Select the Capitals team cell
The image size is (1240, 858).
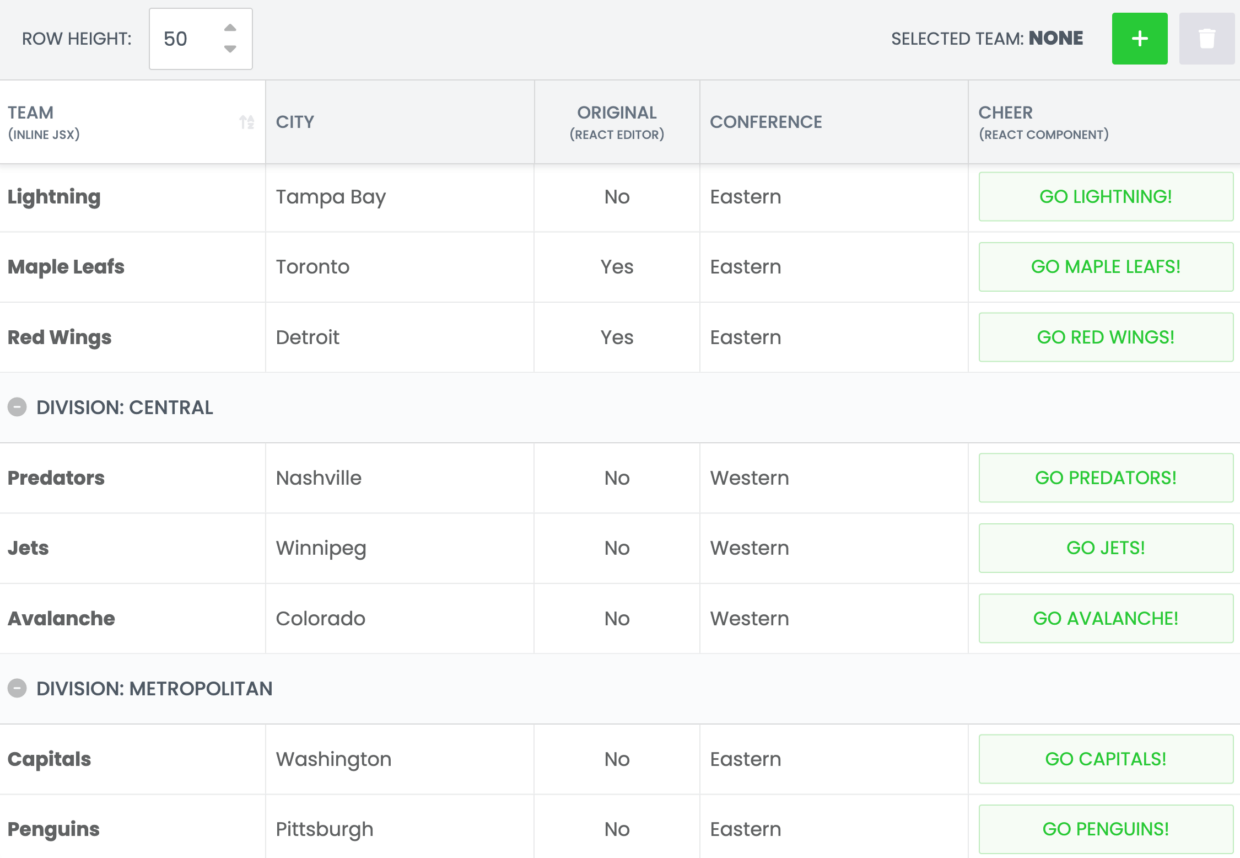[x=132, y=759]
